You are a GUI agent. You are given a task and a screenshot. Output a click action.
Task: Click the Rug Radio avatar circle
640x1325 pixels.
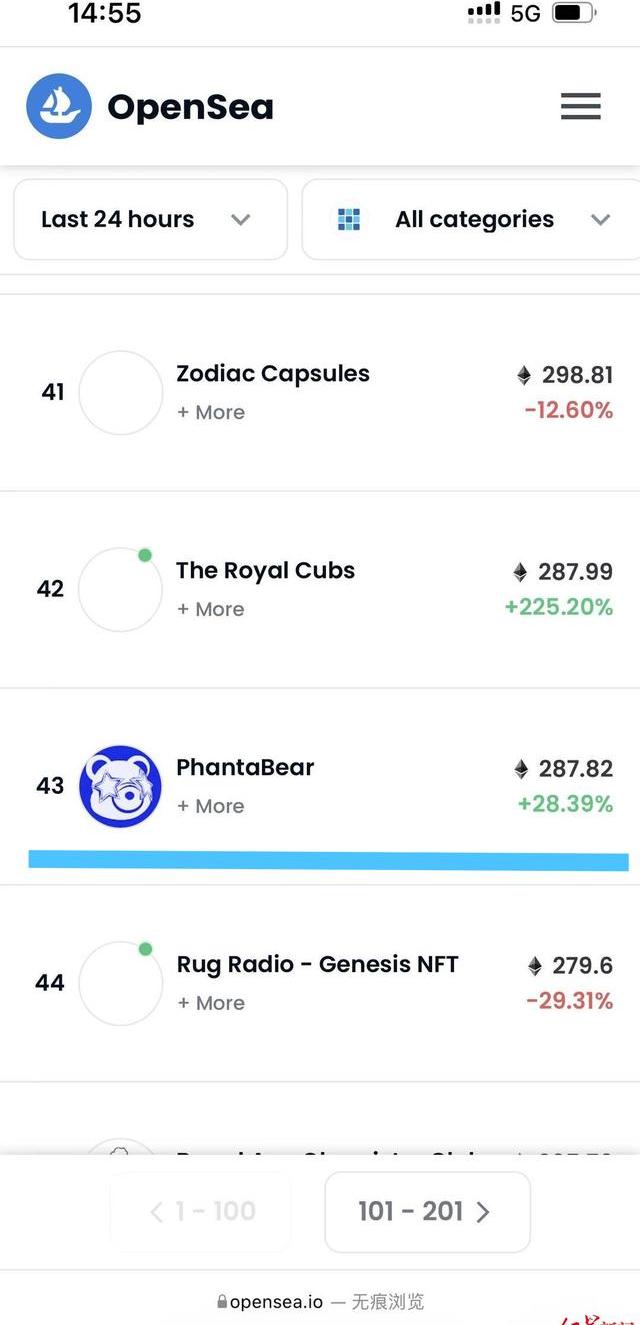pos(120,983)
